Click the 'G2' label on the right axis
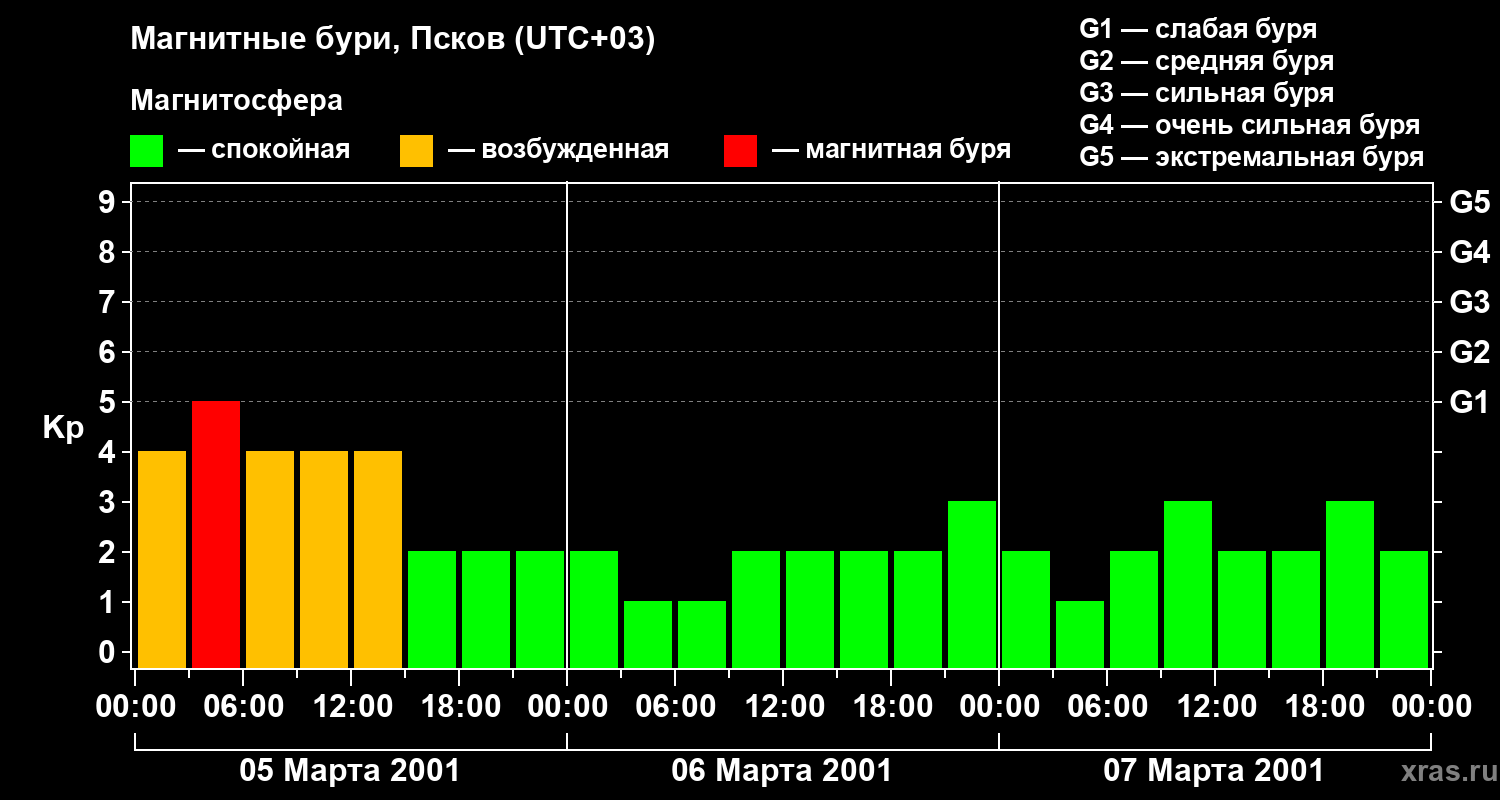This screenshot has height=800, width=1500. point(1469,352)
